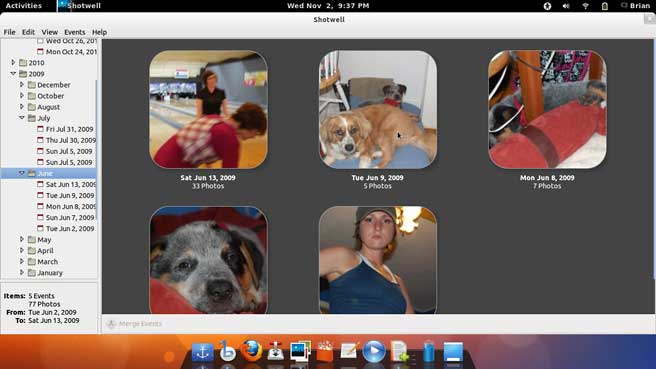The image size is (656, 369).
Task: Open the Edit menu
Action: [x=28, y=32]
